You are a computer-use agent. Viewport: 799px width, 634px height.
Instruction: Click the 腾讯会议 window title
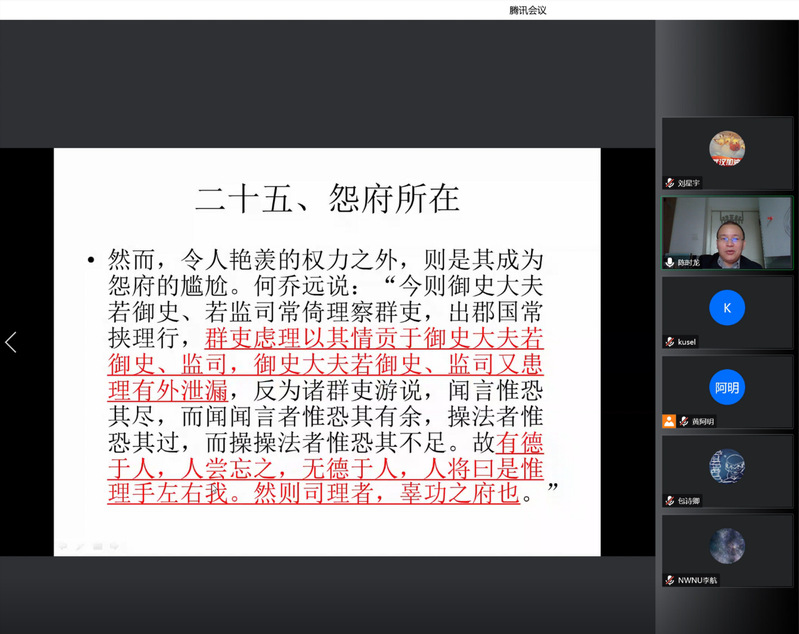tap(527, 10)
